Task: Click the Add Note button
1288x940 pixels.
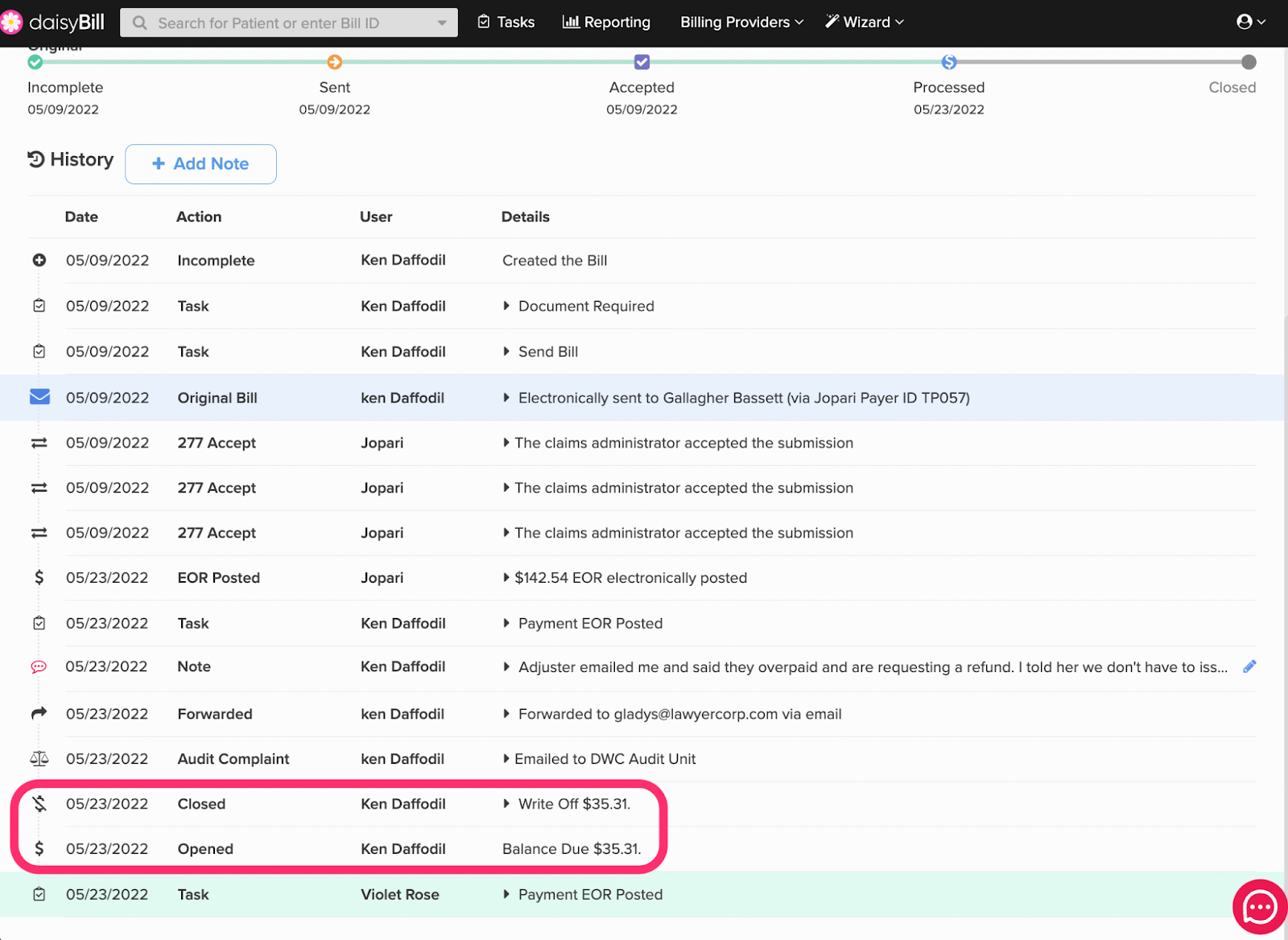Action: click(x=200, y=164)
